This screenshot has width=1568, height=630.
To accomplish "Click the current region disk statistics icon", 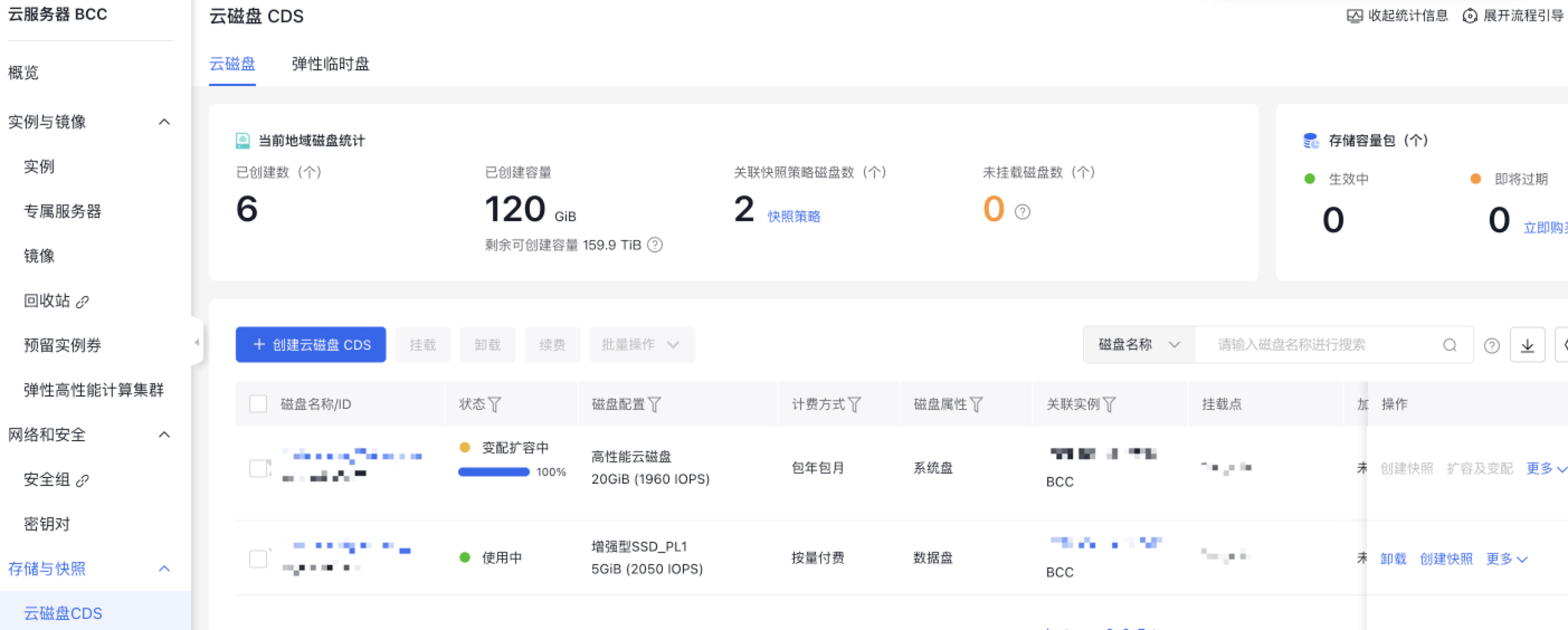I will pos(243,141).
